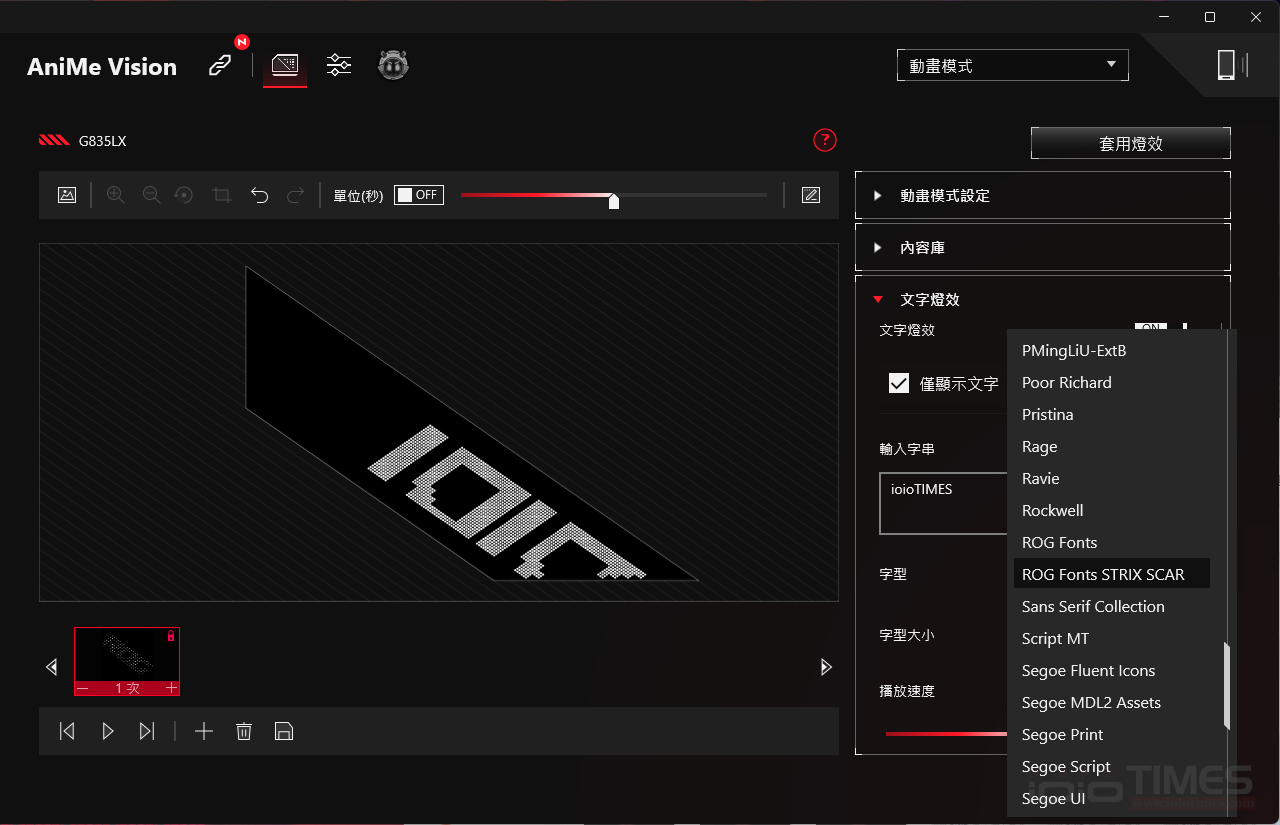
Task: Toggle the 文字燈效 ON switch
Action: coord(1151,328)
